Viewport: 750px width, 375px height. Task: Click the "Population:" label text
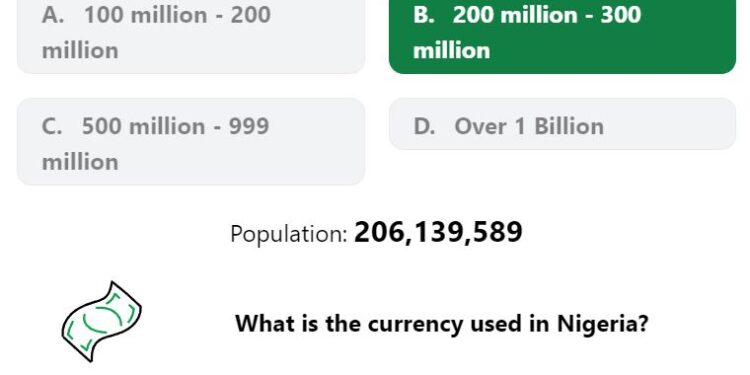289,234
